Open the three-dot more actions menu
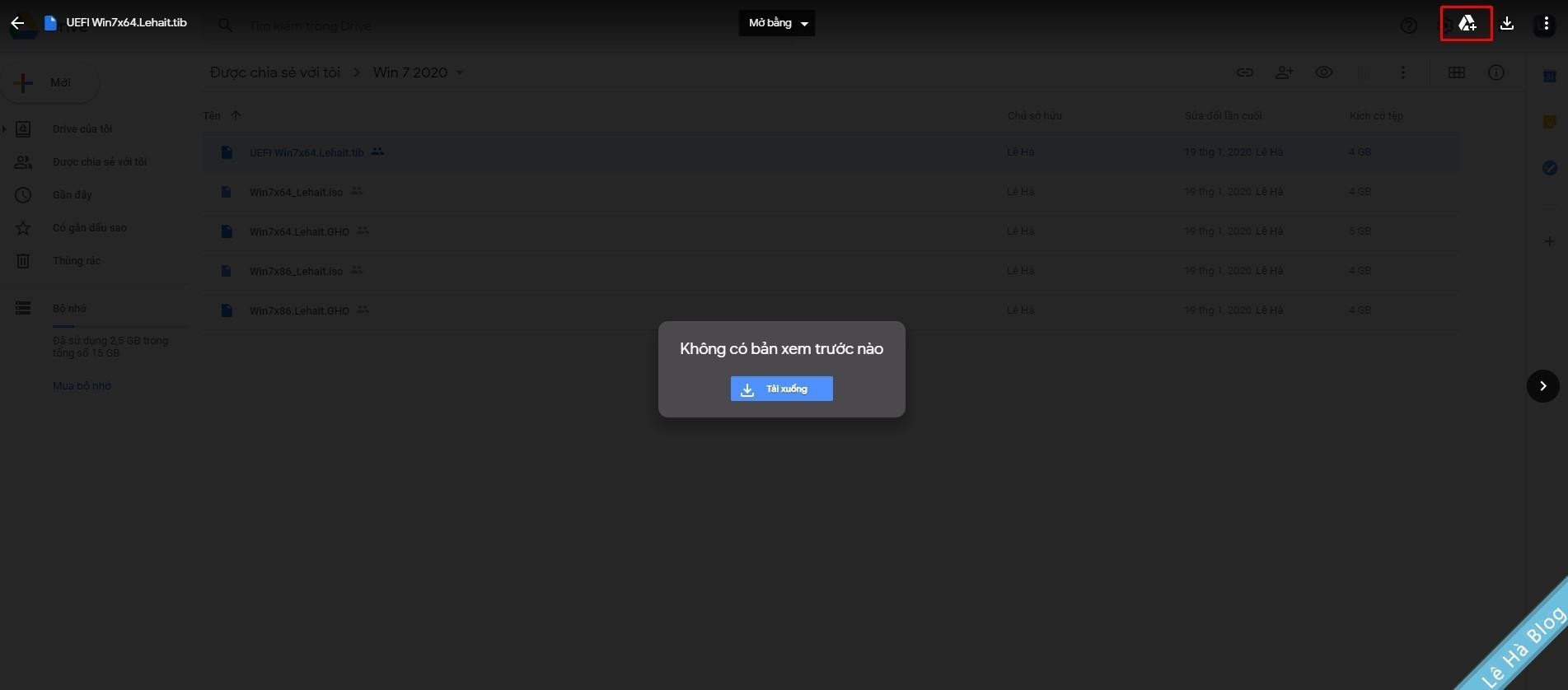 point(1546,24)
